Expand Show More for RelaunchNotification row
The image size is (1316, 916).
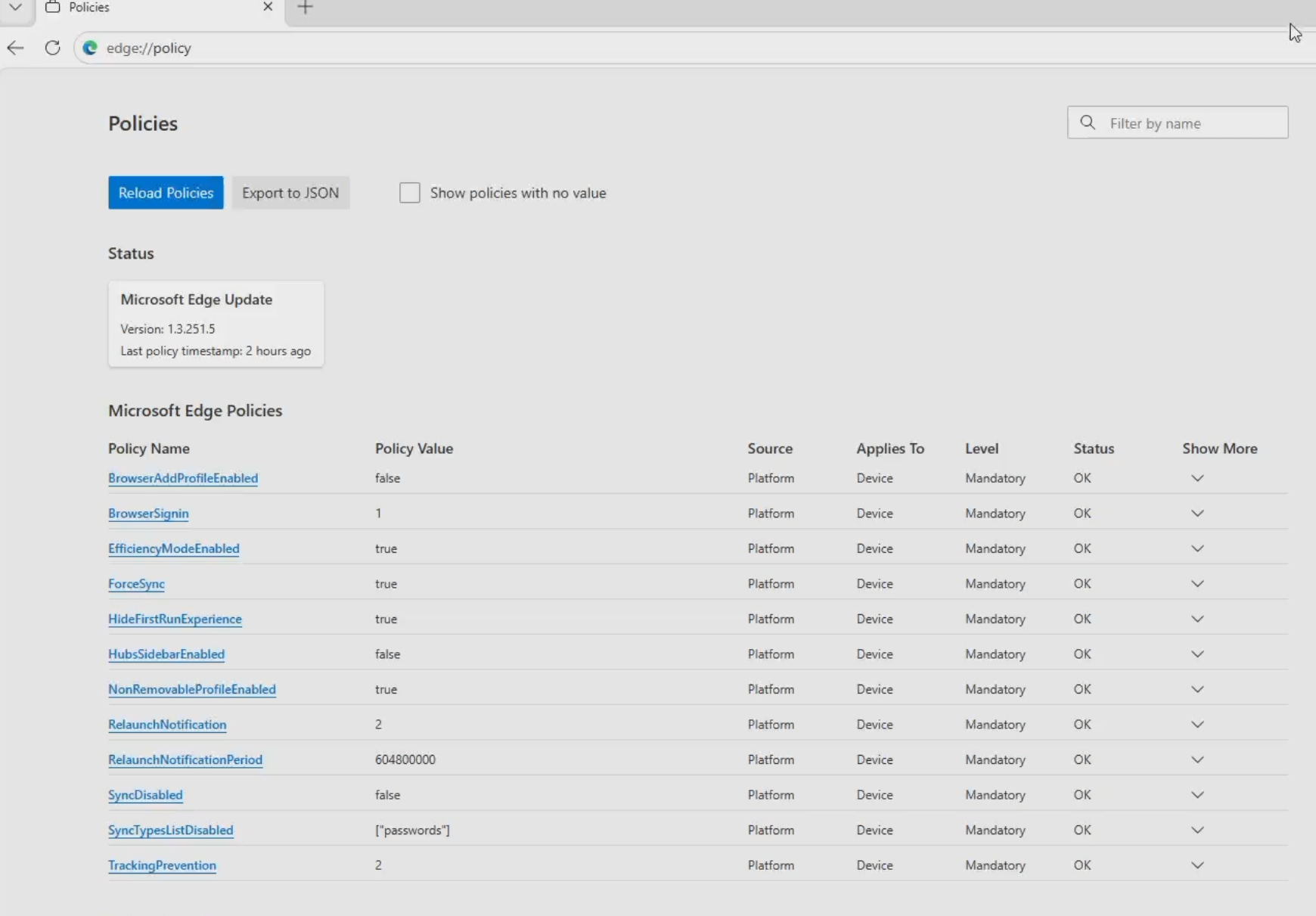[x=1197, y=725]
